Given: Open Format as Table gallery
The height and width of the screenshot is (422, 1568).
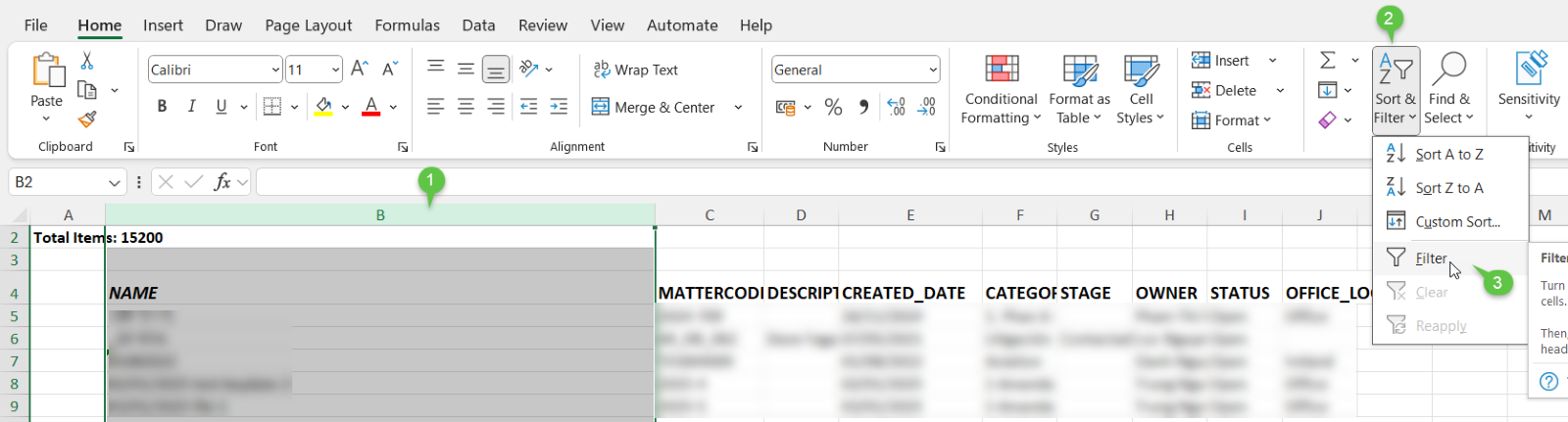Looking at the screenshot, I should 1079,90.
